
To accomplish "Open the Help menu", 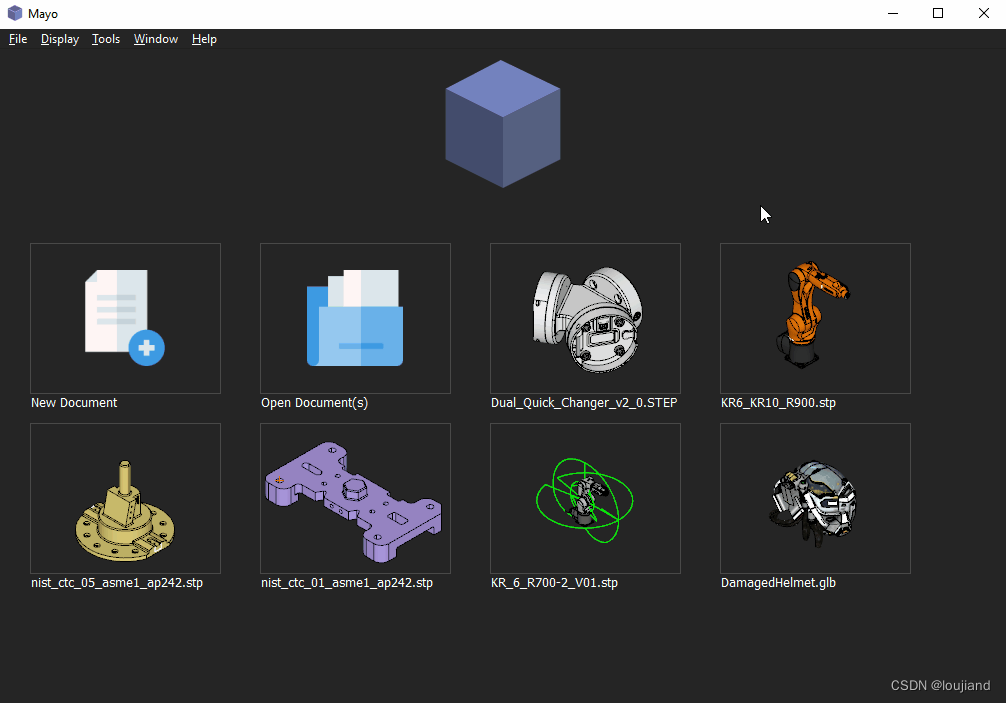I will [204, 39].
